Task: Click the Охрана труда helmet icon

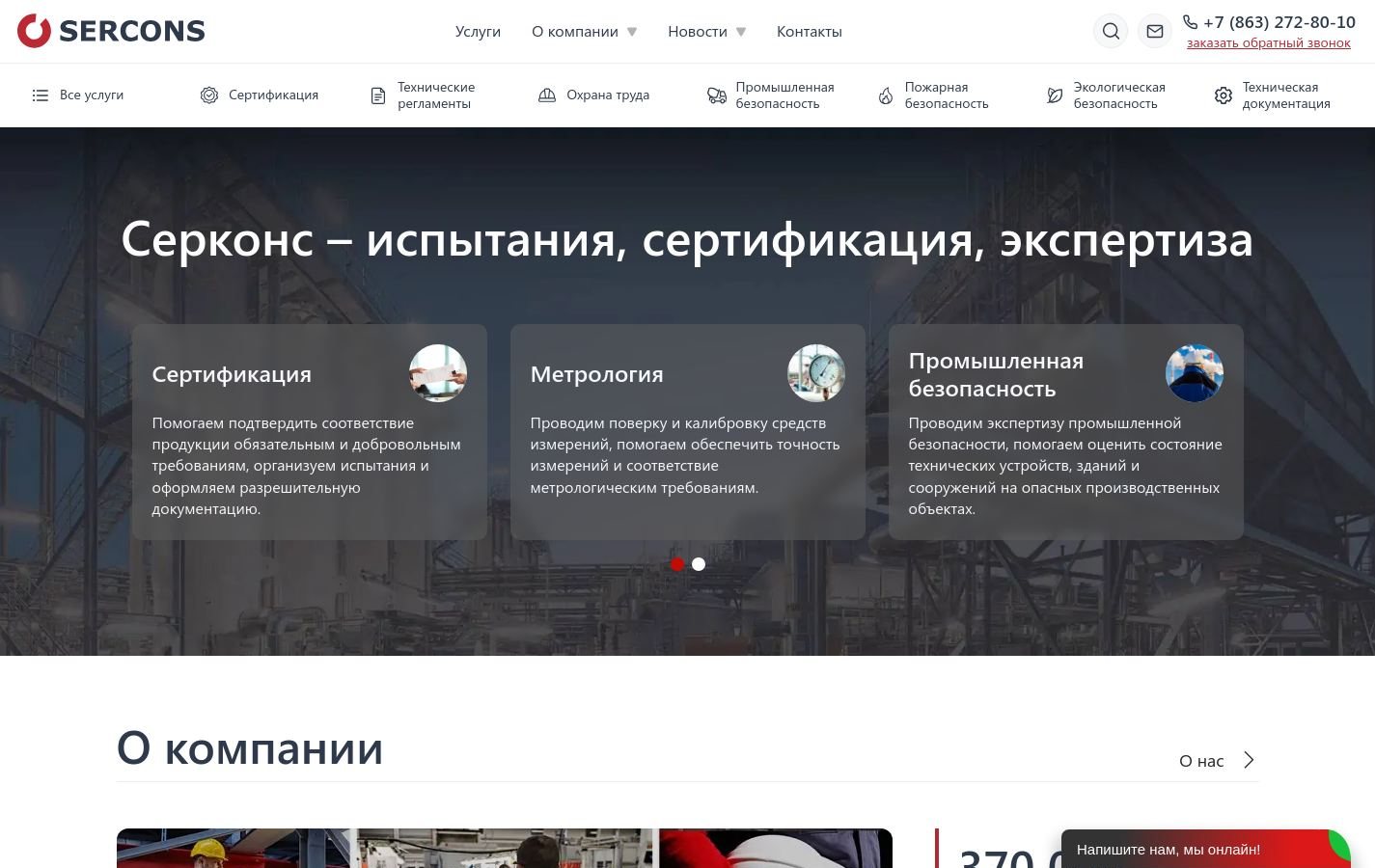Action: point(547,95)
